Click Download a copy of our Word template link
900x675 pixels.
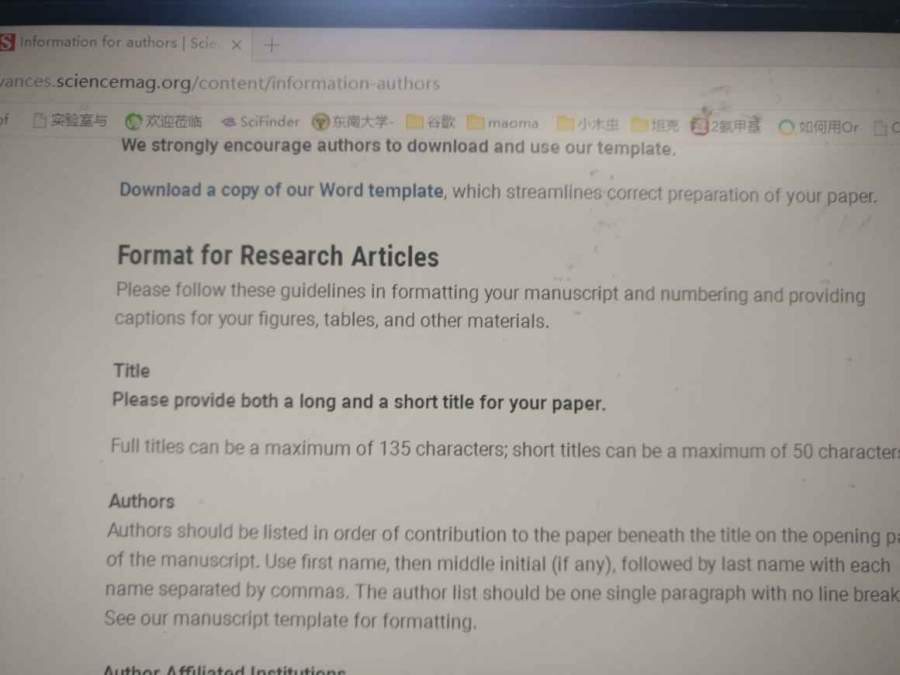click(x=281, y=190)
